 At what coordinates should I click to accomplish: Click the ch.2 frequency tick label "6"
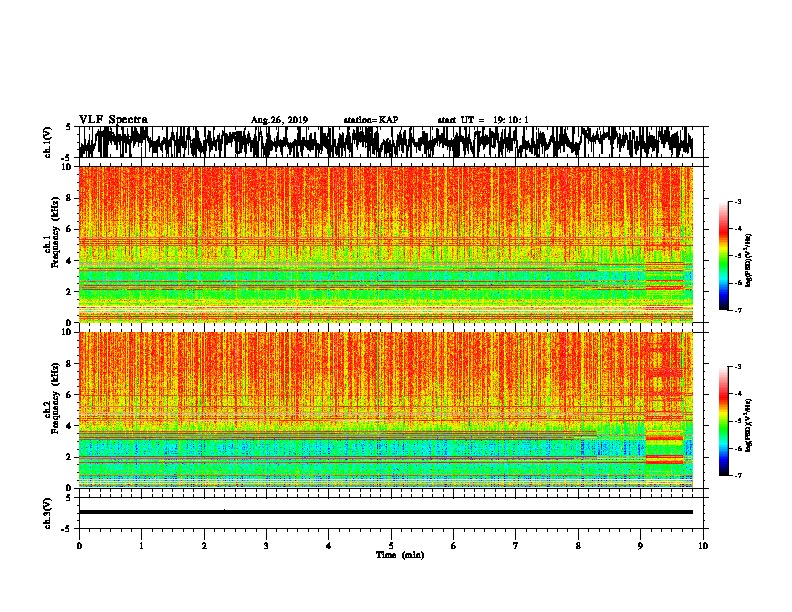coord(70,395)
